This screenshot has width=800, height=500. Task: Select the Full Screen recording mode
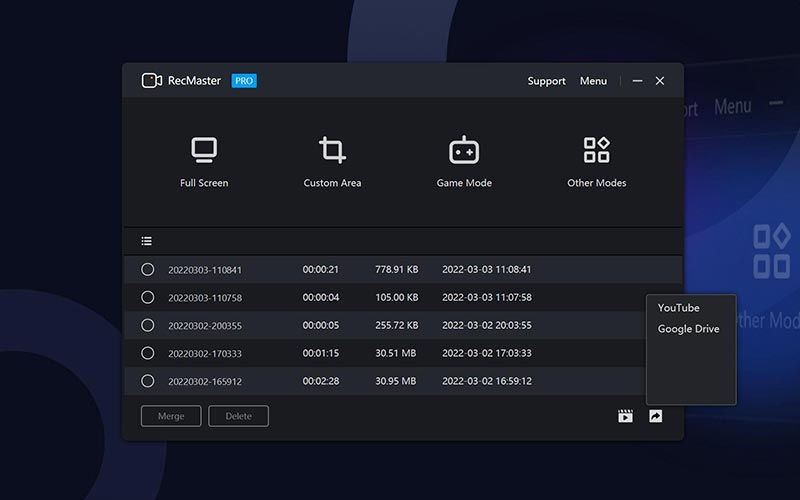point(204,162)
